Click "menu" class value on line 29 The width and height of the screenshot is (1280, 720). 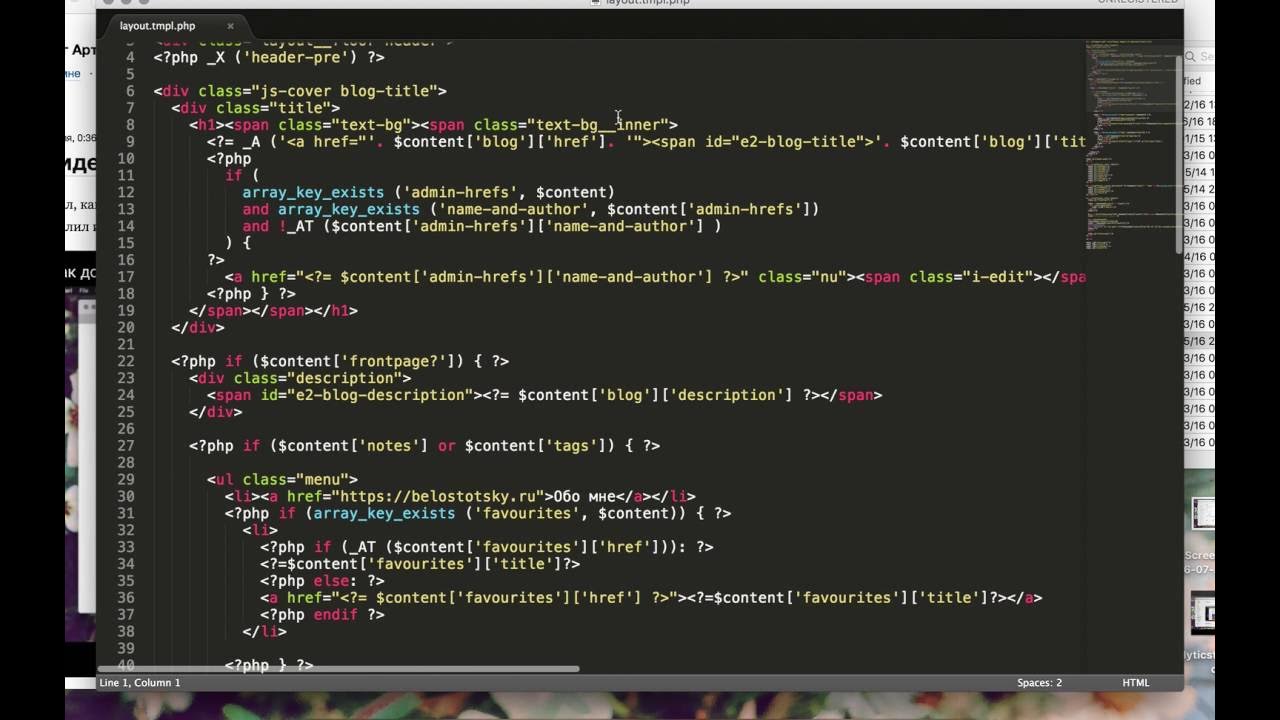click(322, 479)
